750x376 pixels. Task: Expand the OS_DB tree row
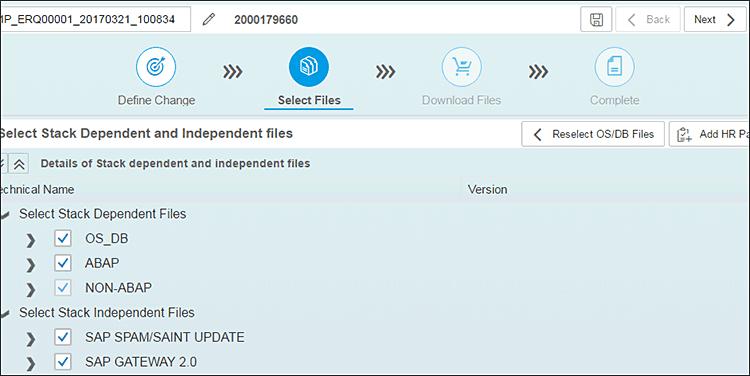(x=31, y=240)
